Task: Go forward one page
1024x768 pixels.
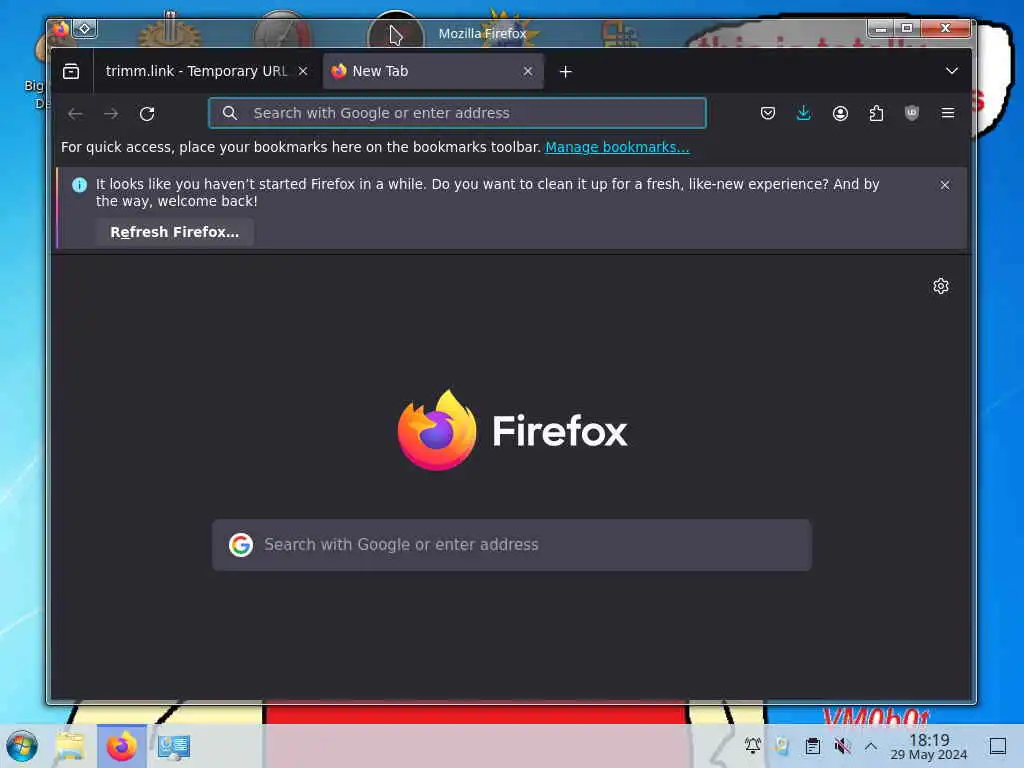Action: click(111, 114)
